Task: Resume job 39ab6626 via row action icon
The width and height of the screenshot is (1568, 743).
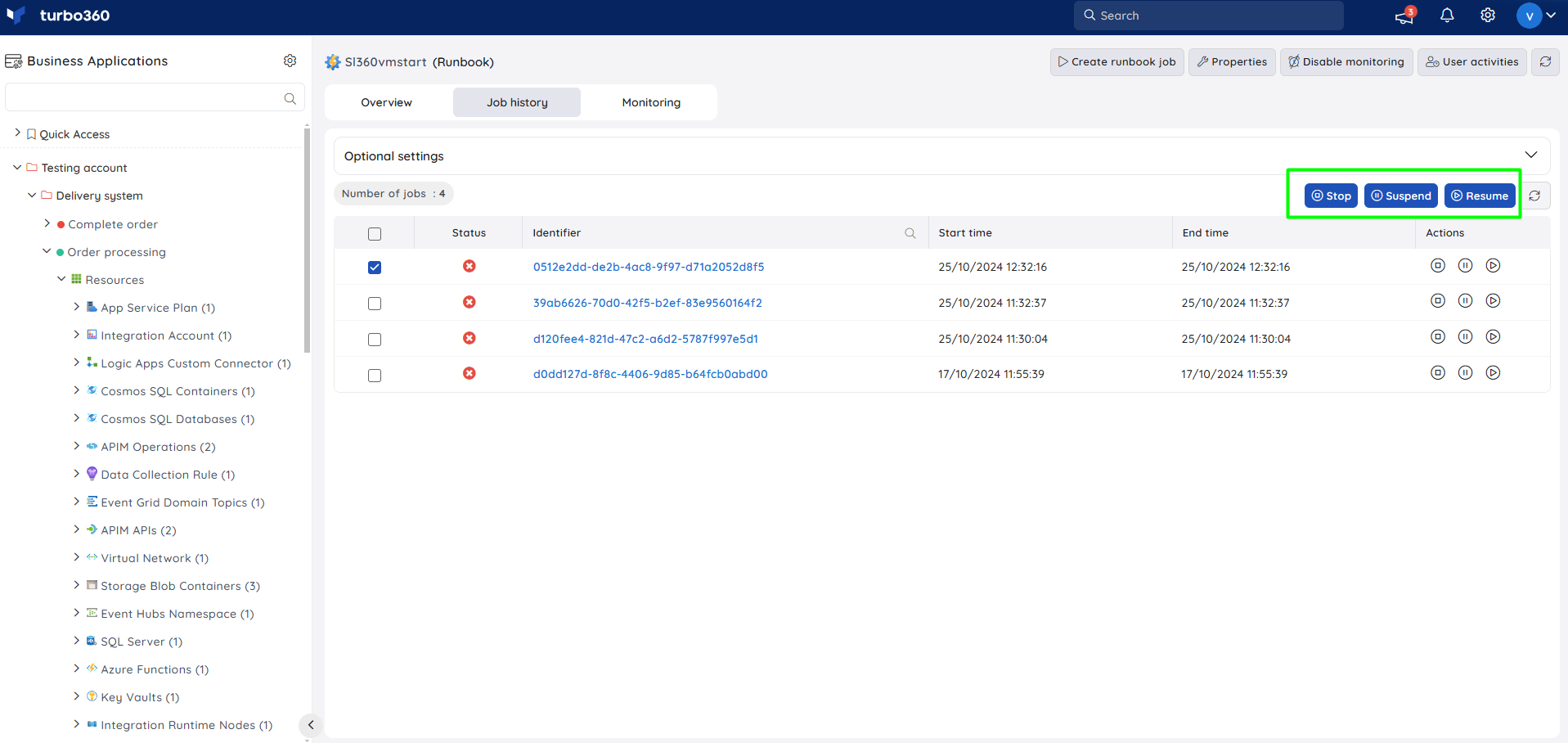Action: [1493, 301]
